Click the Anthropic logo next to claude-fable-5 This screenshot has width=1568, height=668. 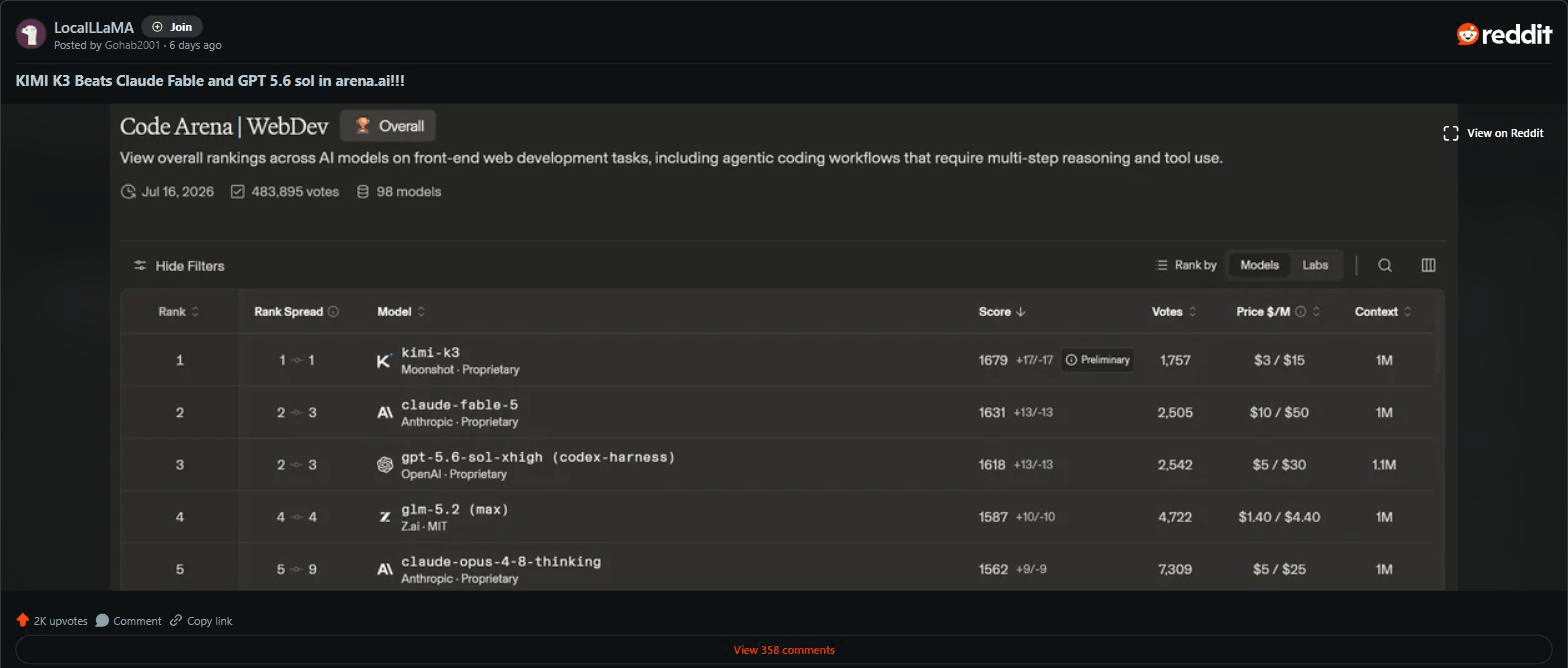click(384, 413)
